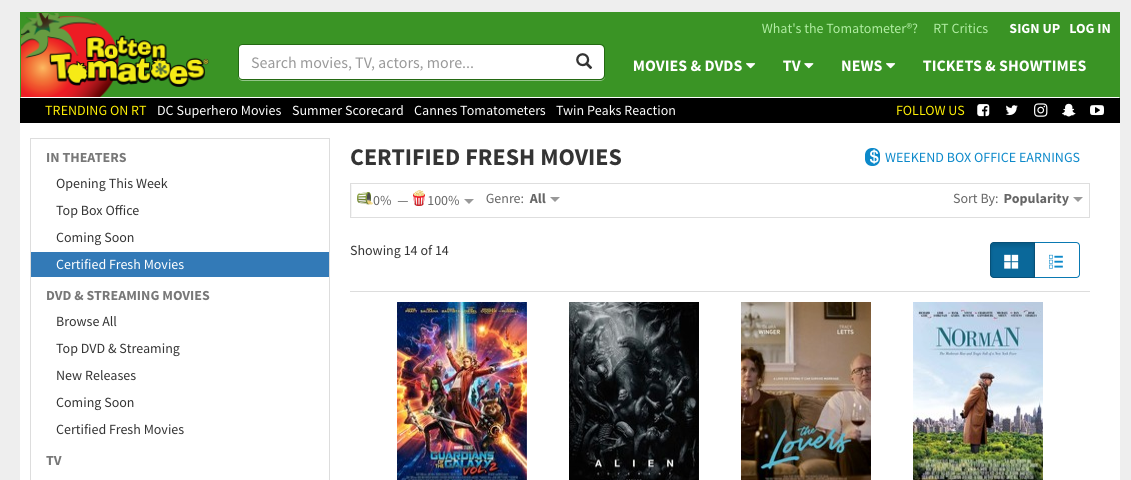Open Rotten Tomatoes Twitter icon

click(1011, 110)
